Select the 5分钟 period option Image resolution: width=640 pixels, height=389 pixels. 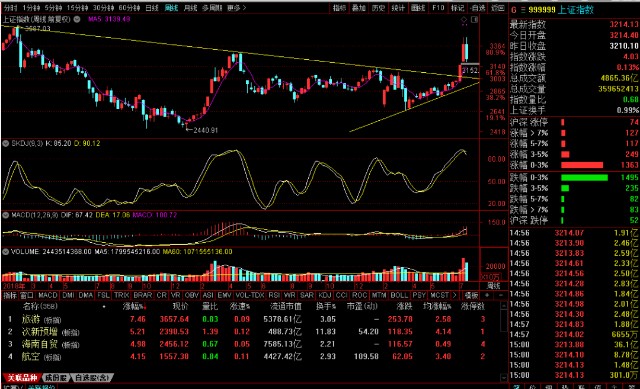click(x=53, y=8)
